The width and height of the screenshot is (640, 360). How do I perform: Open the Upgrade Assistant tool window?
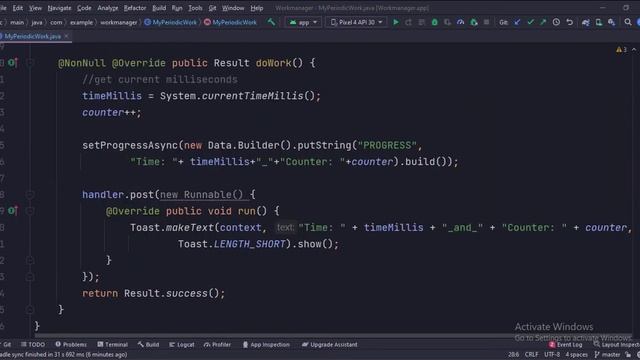click(x=329, y=344)
